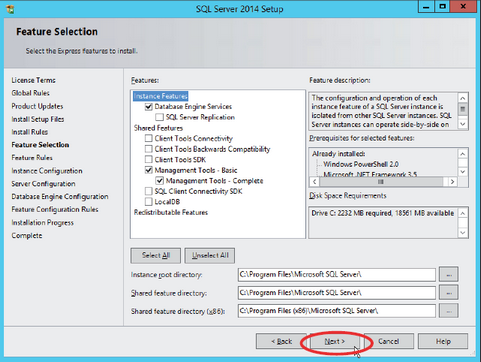Select the Instance Features tree node
481x362 pixels.
pos(161,96)
